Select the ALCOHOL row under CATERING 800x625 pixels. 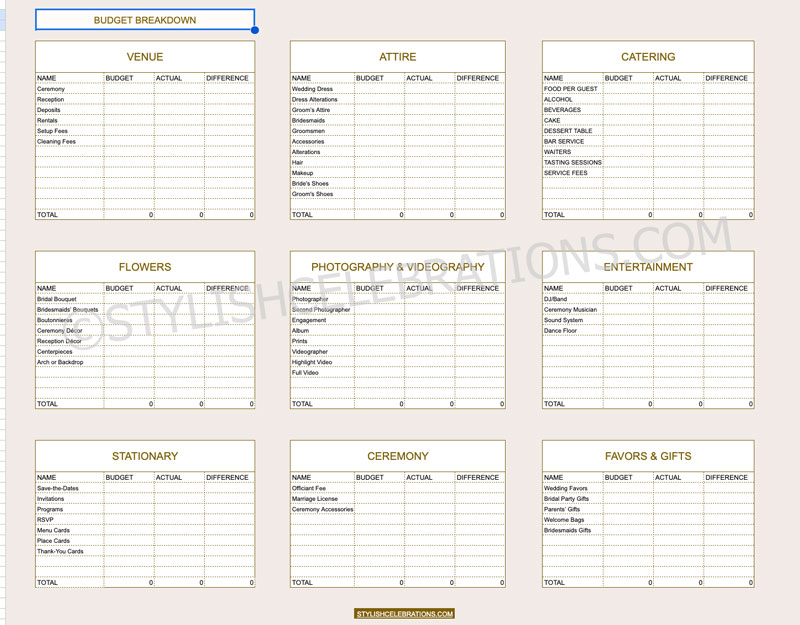(x=559, y=99)
